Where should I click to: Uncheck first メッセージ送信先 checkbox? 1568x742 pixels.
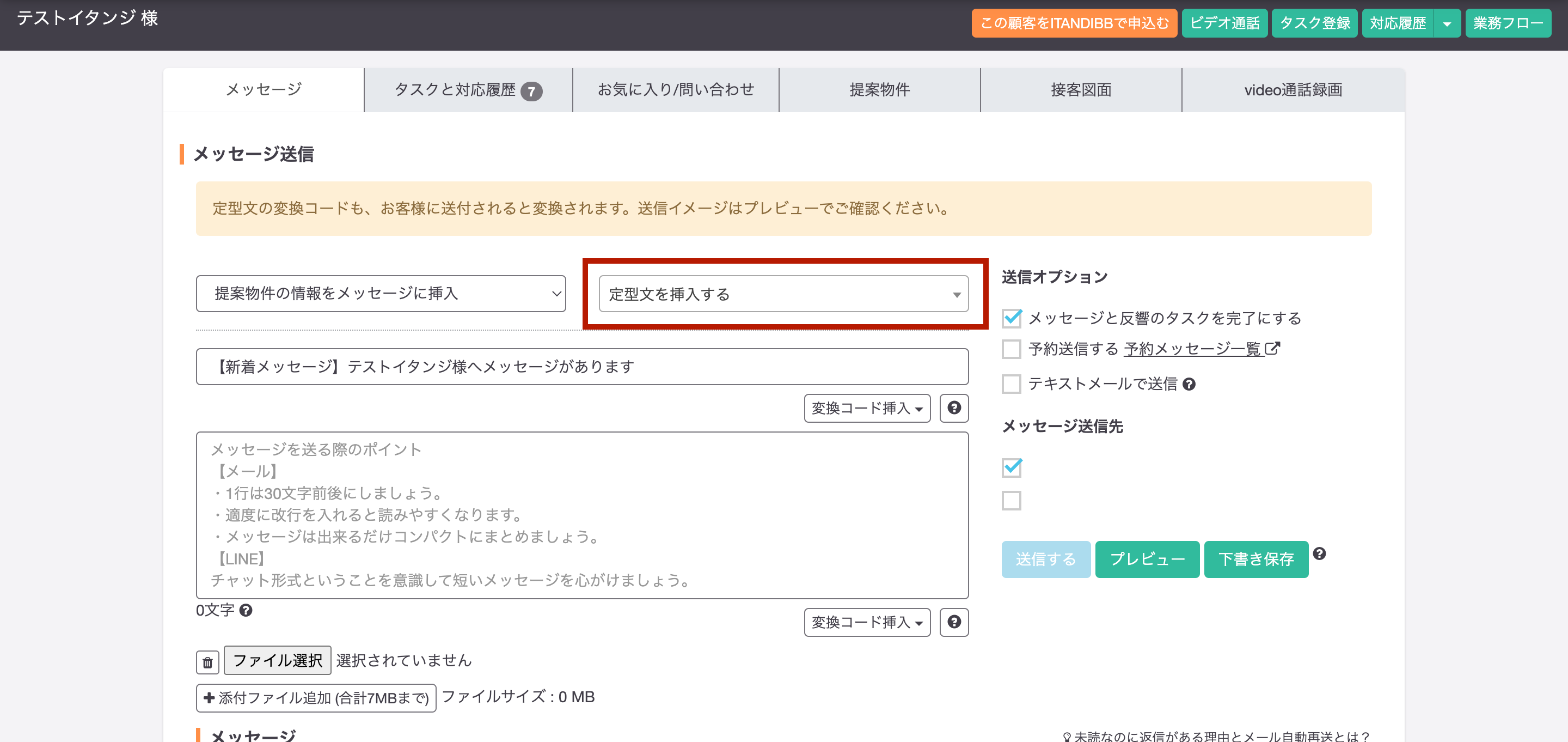pos(1012,467)
